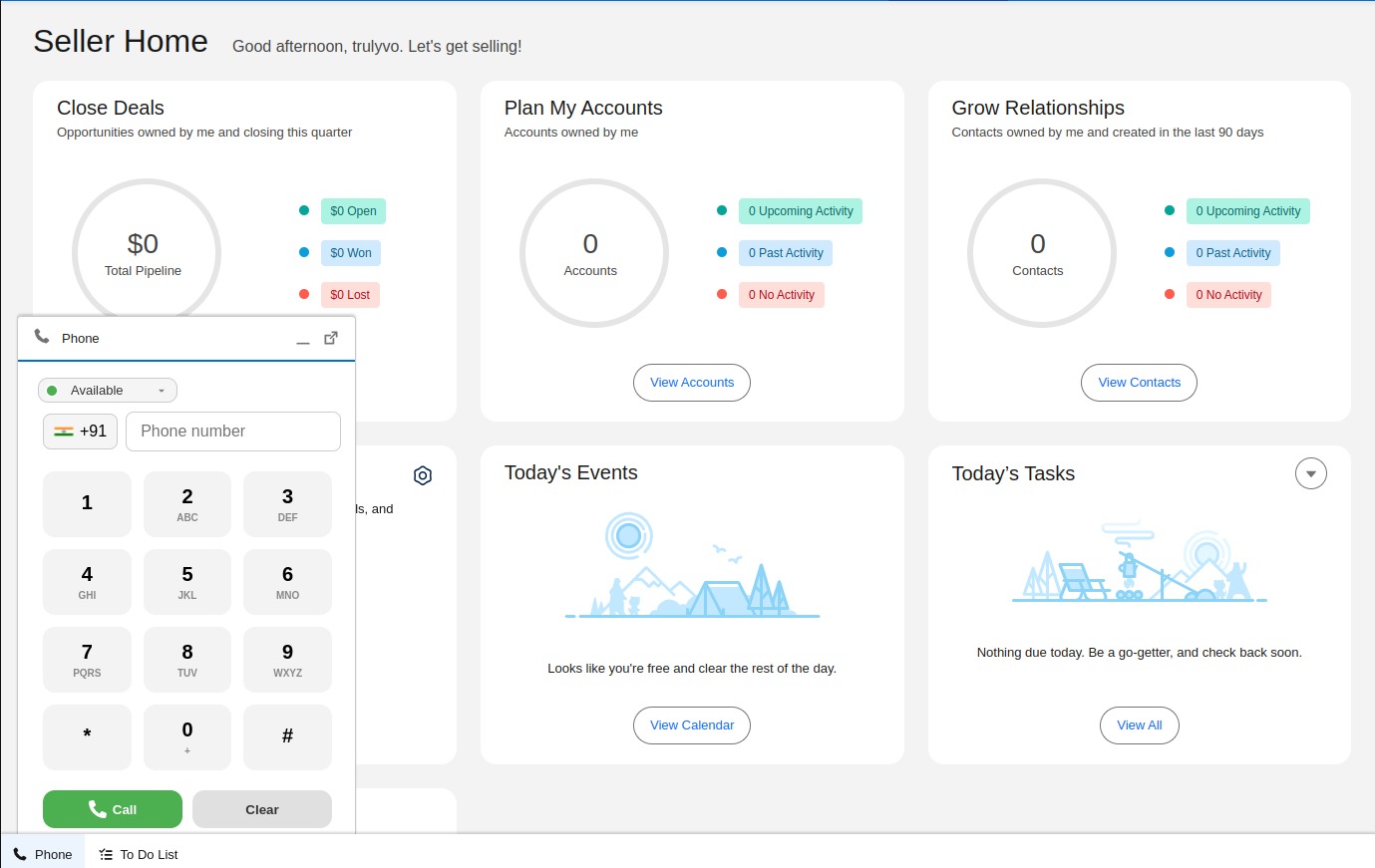Open the Available status dropdown
Image resolution: width=1375 pixels, height=868 pixels.
pyautogui.click(x=107, y=390)
